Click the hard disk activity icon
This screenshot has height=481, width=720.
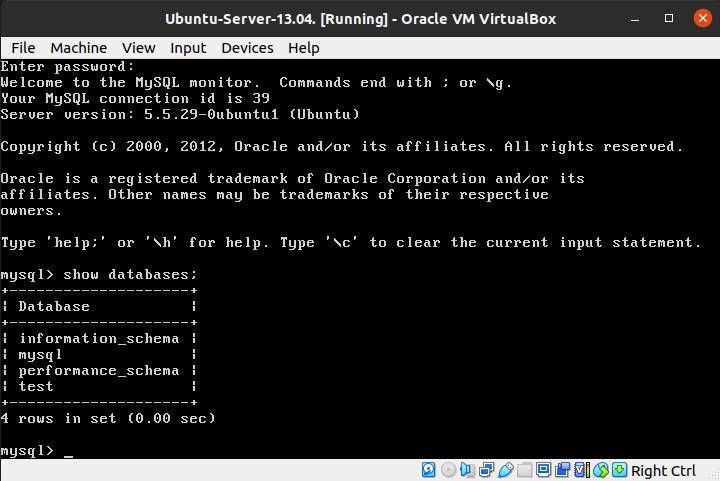pyautogui.click(x=428, y=470)
